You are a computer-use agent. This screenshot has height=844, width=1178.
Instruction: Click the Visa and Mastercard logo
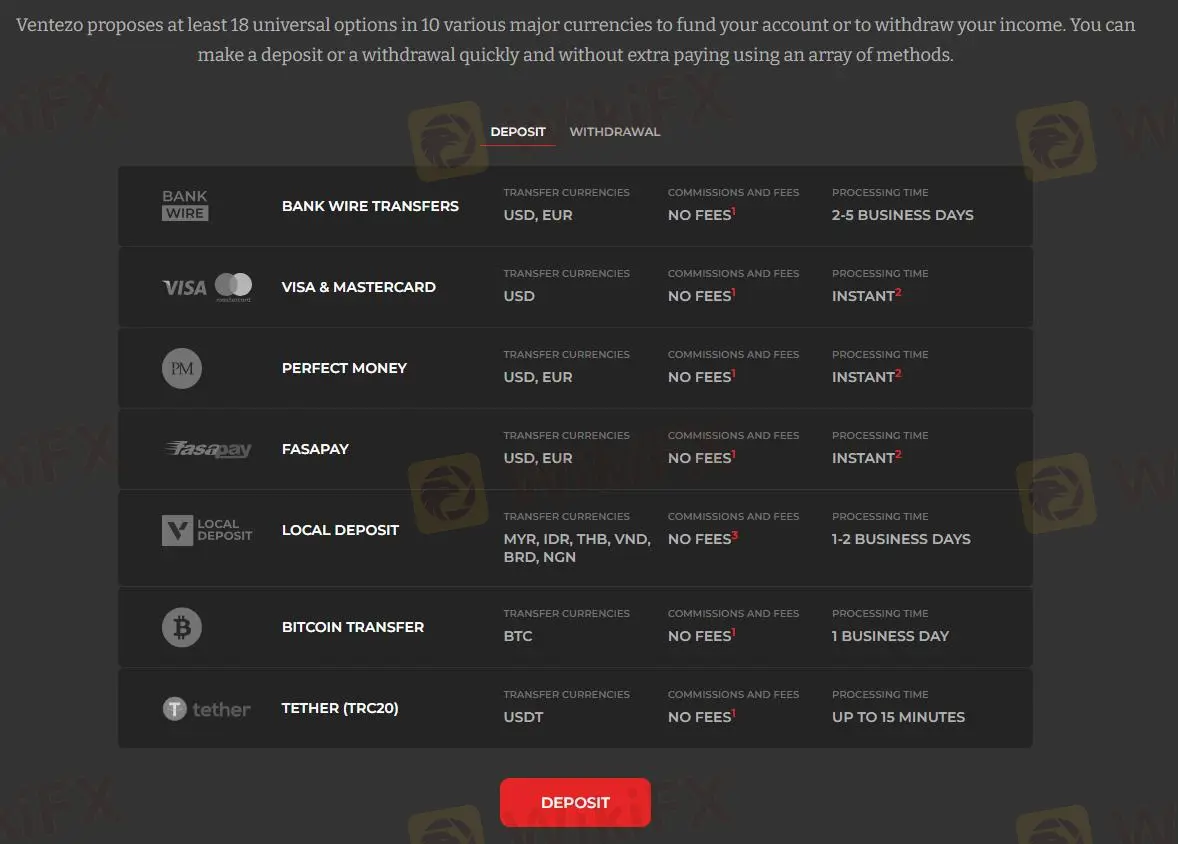coord(207,287)
